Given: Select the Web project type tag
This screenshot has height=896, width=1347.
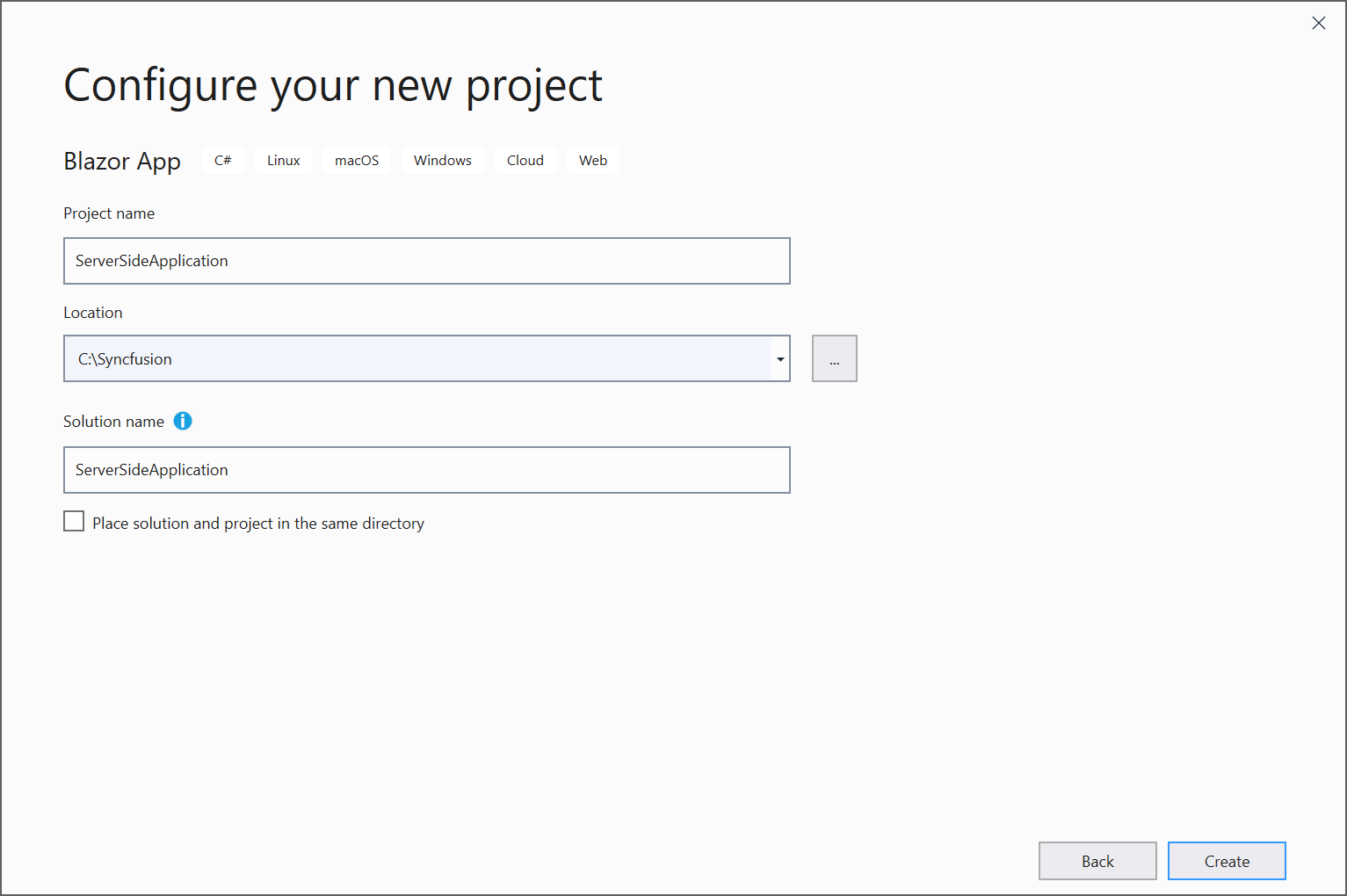Looking at the screenshot, I should [x=593, y=161].
